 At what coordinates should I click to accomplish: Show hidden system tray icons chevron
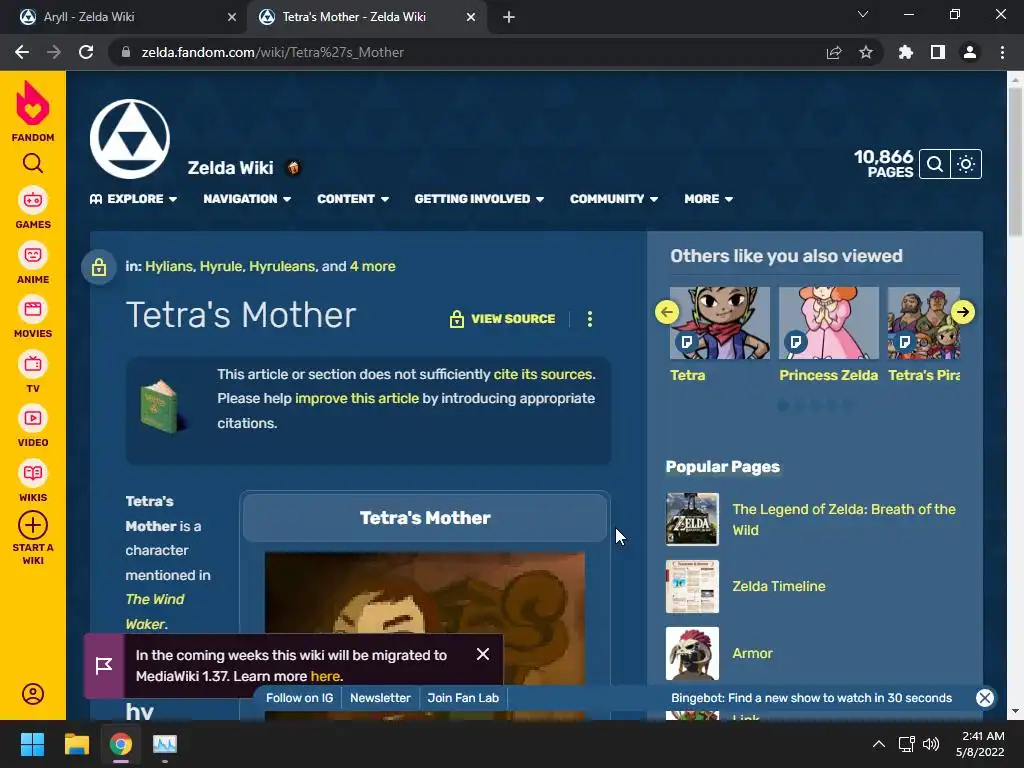879,744
